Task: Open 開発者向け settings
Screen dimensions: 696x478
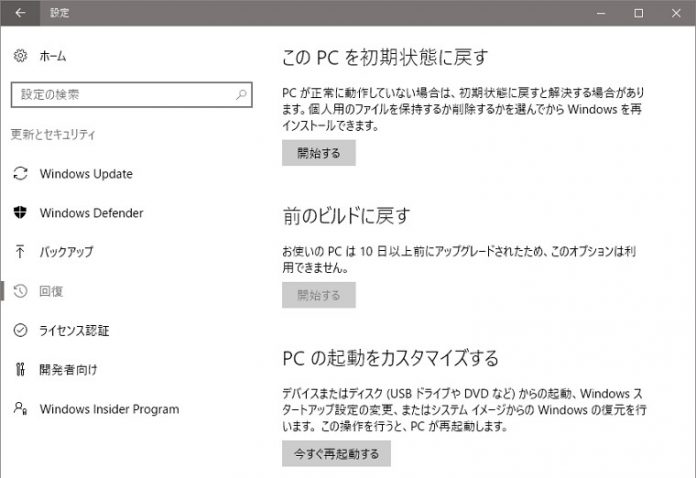Action: click(68, 369)
